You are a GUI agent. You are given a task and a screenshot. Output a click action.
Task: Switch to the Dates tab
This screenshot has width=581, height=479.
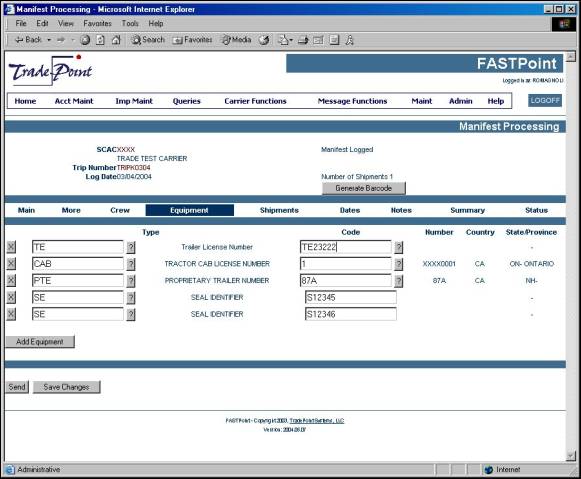[350, 210]
